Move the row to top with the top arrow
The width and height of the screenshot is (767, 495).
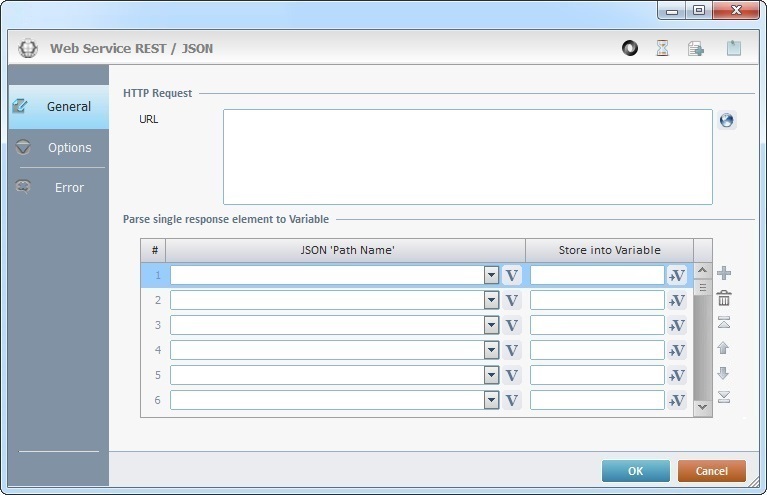tap(724, 322)
